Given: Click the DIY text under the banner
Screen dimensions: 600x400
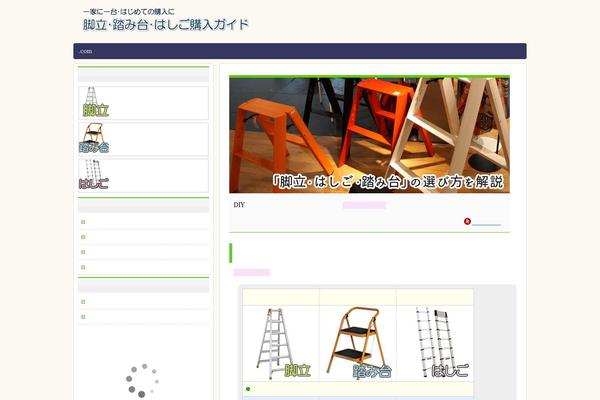Looking at the screenshot, I should point(239,205).
